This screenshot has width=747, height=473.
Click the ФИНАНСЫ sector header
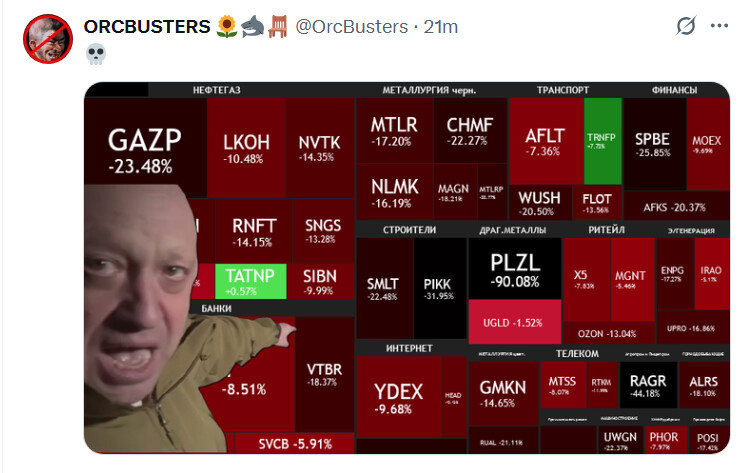pyautogui.click(x=674, y=90)
